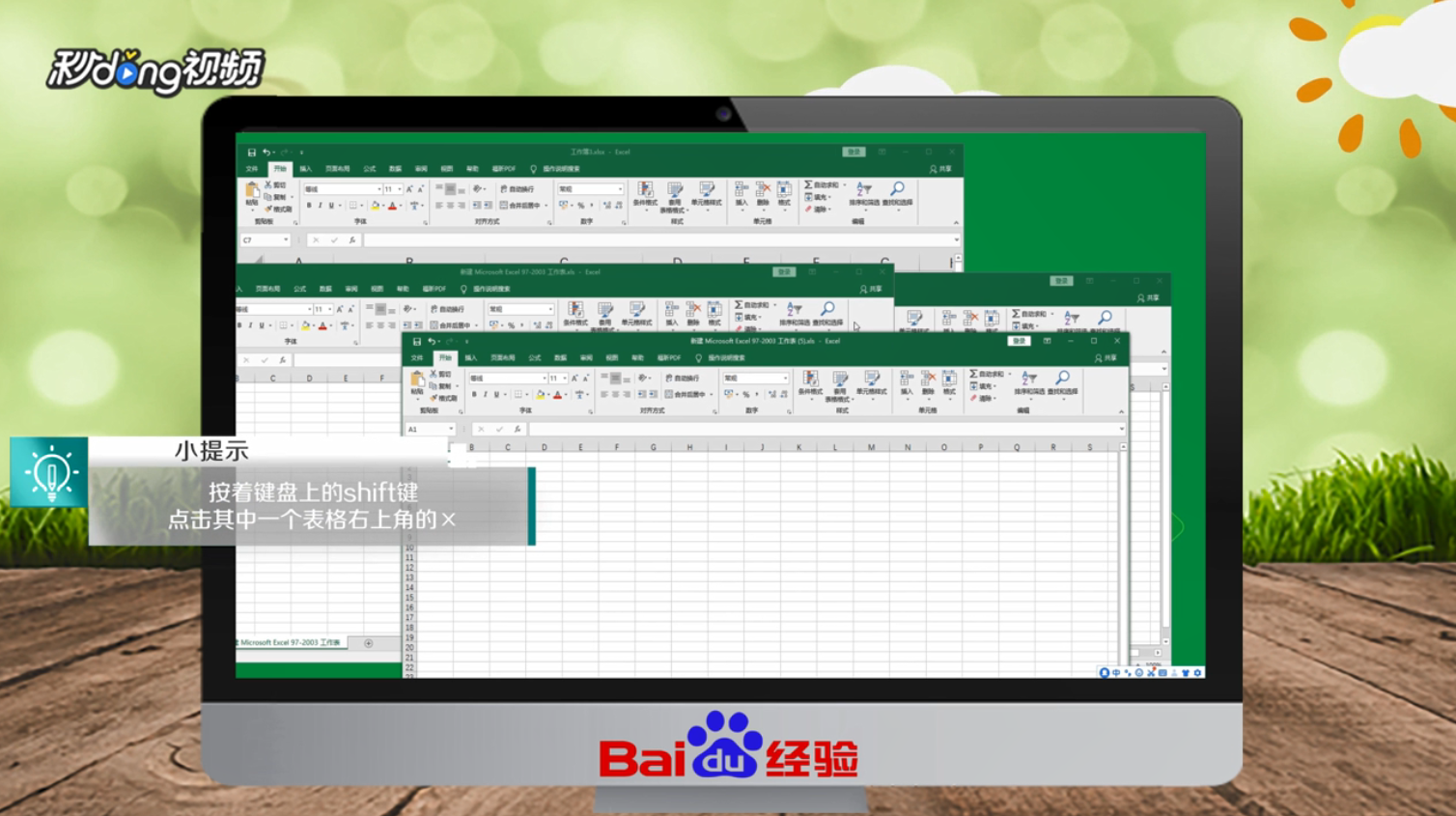This screenshot has width=1456, height=816.
Task: Toggle Wrap Text in 工作簿1.xlsx window
Action: pyautogui.click(x=517, y=188)
